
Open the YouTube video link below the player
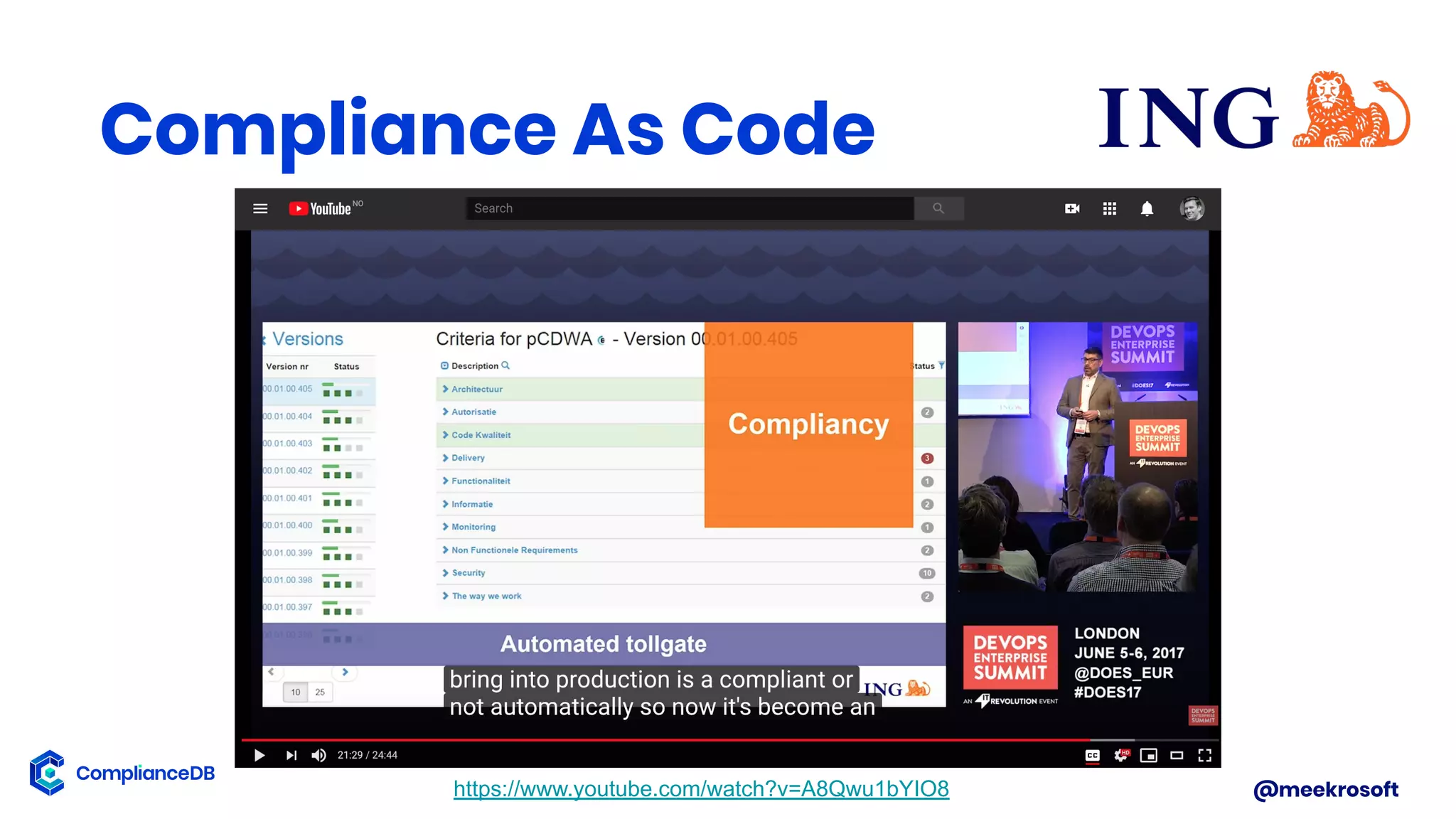pyautogui.click(x=701, y=788)
